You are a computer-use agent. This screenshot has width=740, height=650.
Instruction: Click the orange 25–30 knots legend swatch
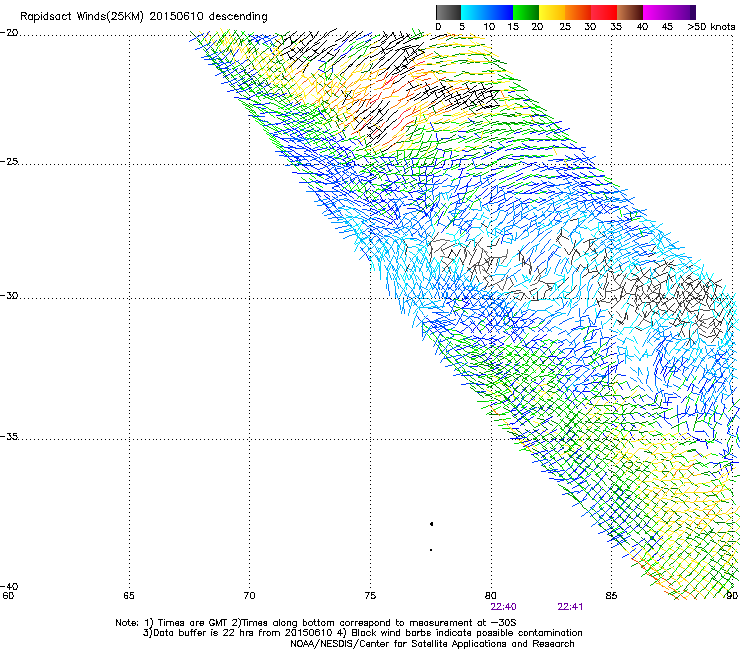[x=578, y=12]
